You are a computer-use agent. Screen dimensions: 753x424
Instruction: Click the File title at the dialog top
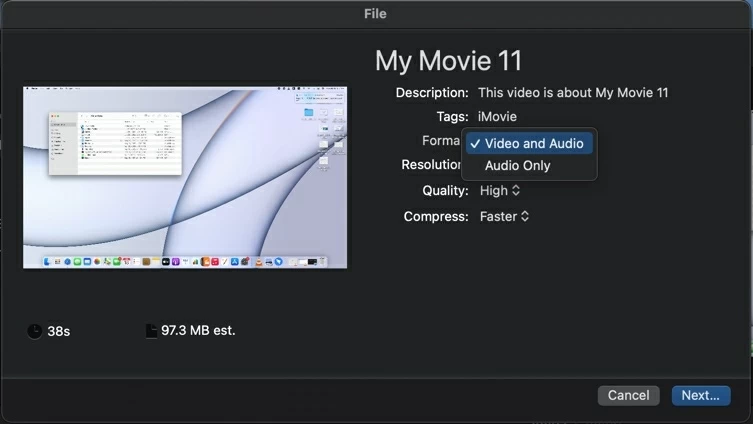[x=375, y=14]
